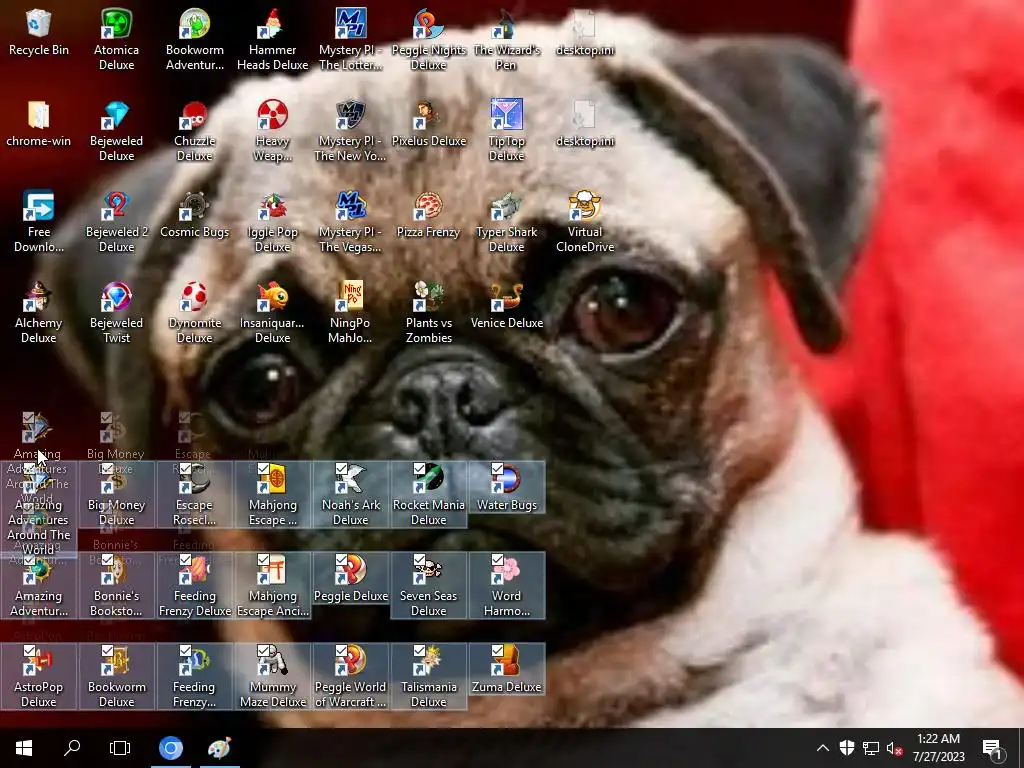Open Task View from taskbar
This screenshot has height=768, width=1024.
tap(120, 748)
